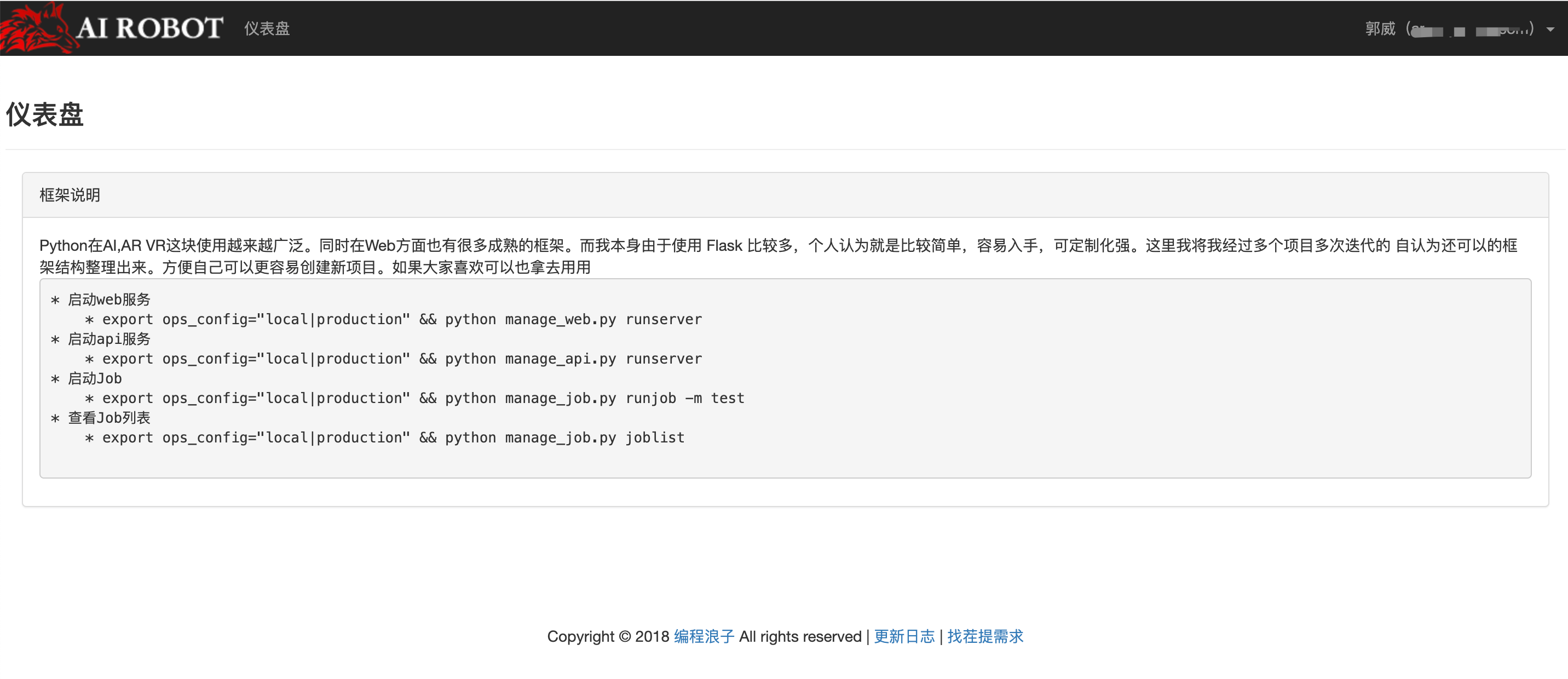This screenshot has width=1568, height=679.
Task: Click the 框架说明 panel header
Action: click(x=70, y=195)
